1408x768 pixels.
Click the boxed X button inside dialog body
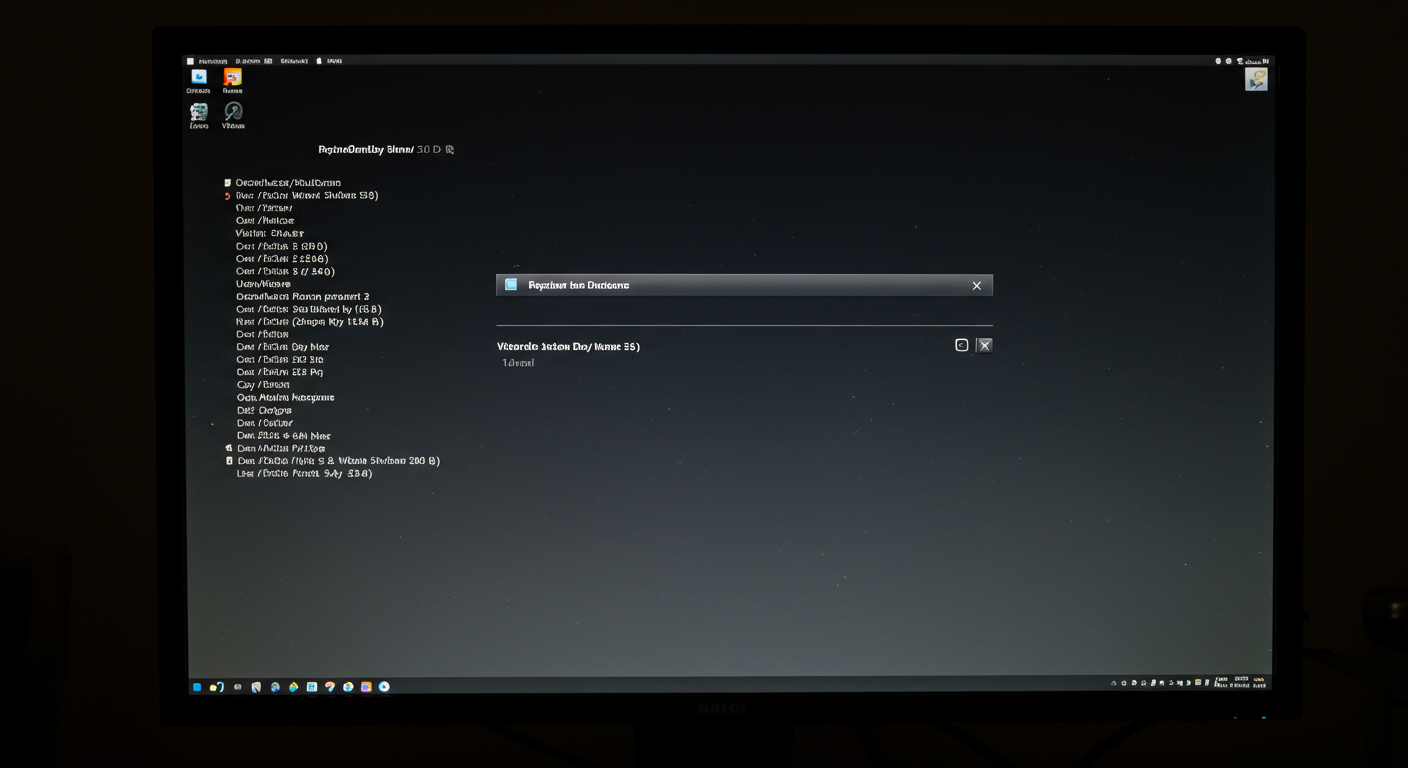coord(985,345)
